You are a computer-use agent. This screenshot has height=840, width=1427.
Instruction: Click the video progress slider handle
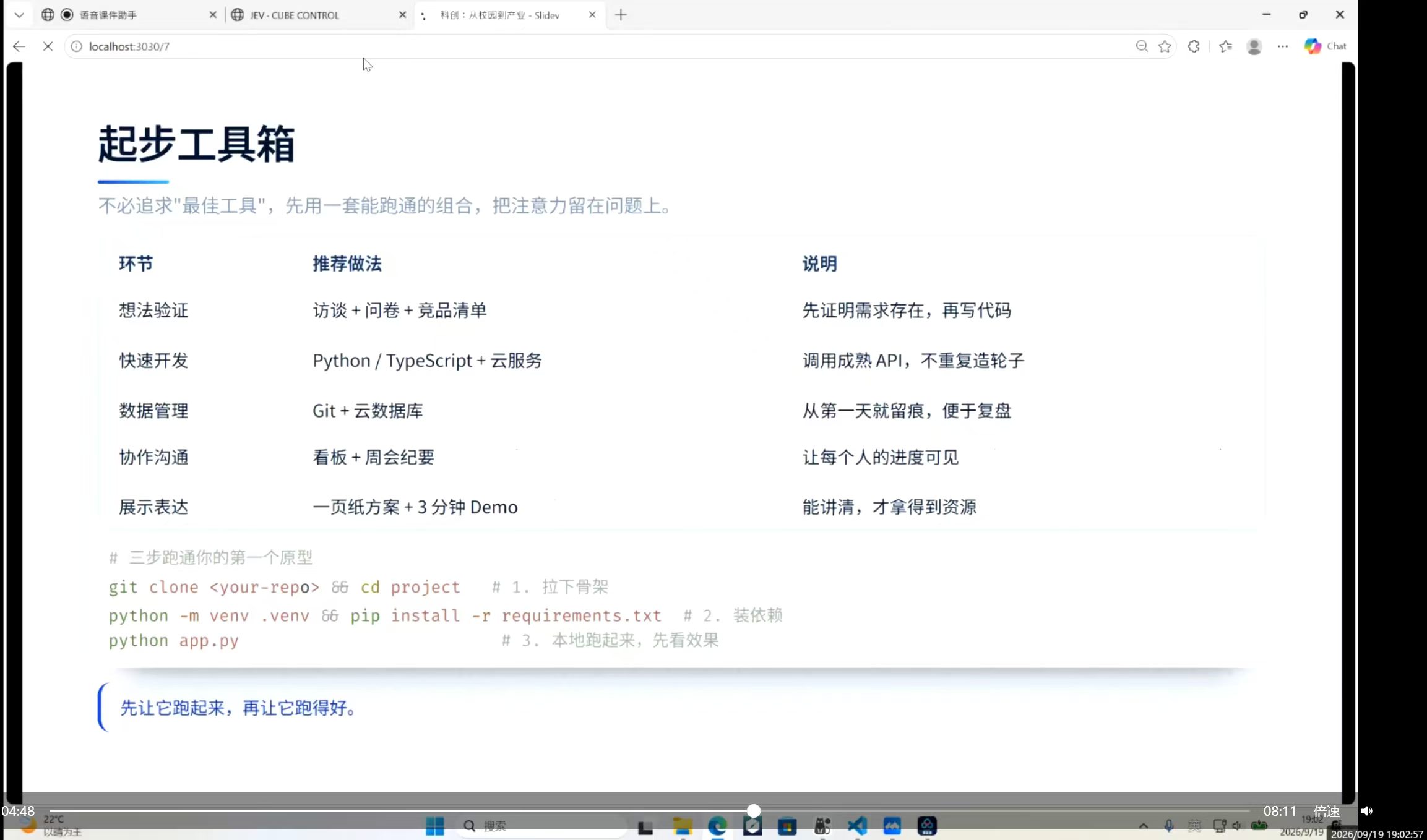point(753,810)
